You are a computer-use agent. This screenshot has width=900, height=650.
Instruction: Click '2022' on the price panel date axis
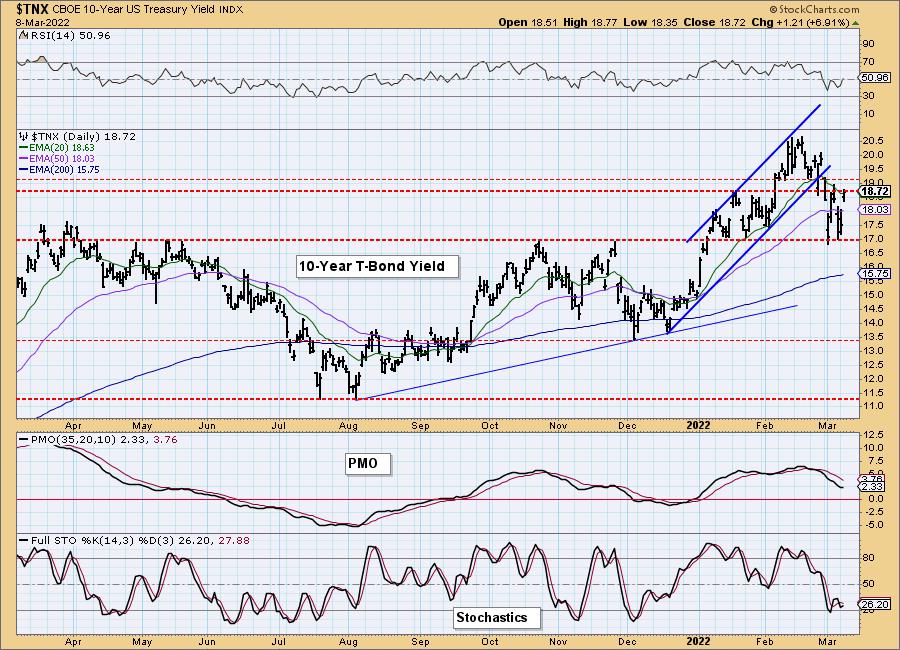tap(698, 425)
